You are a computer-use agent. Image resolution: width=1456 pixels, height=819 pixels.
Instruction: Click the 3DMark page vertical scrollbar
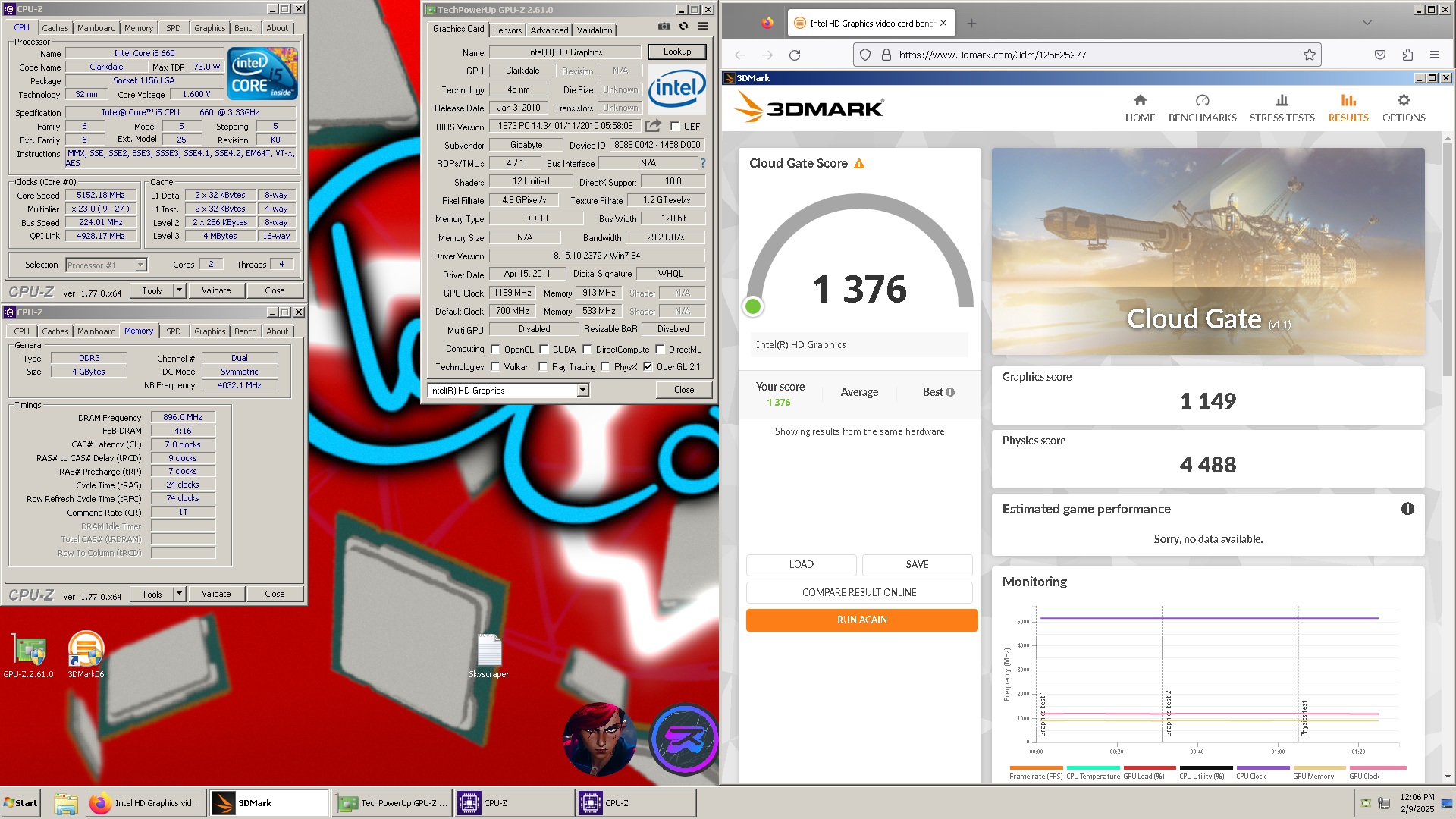1448,259
